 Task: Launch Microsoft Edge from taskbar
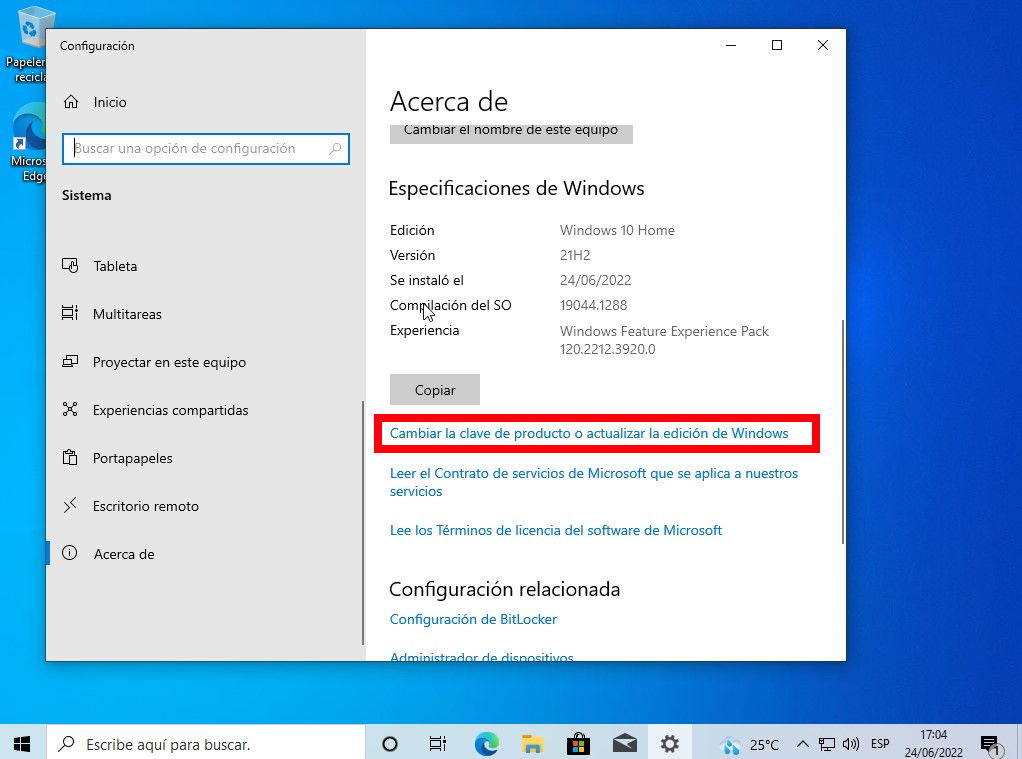pos(486,743)
